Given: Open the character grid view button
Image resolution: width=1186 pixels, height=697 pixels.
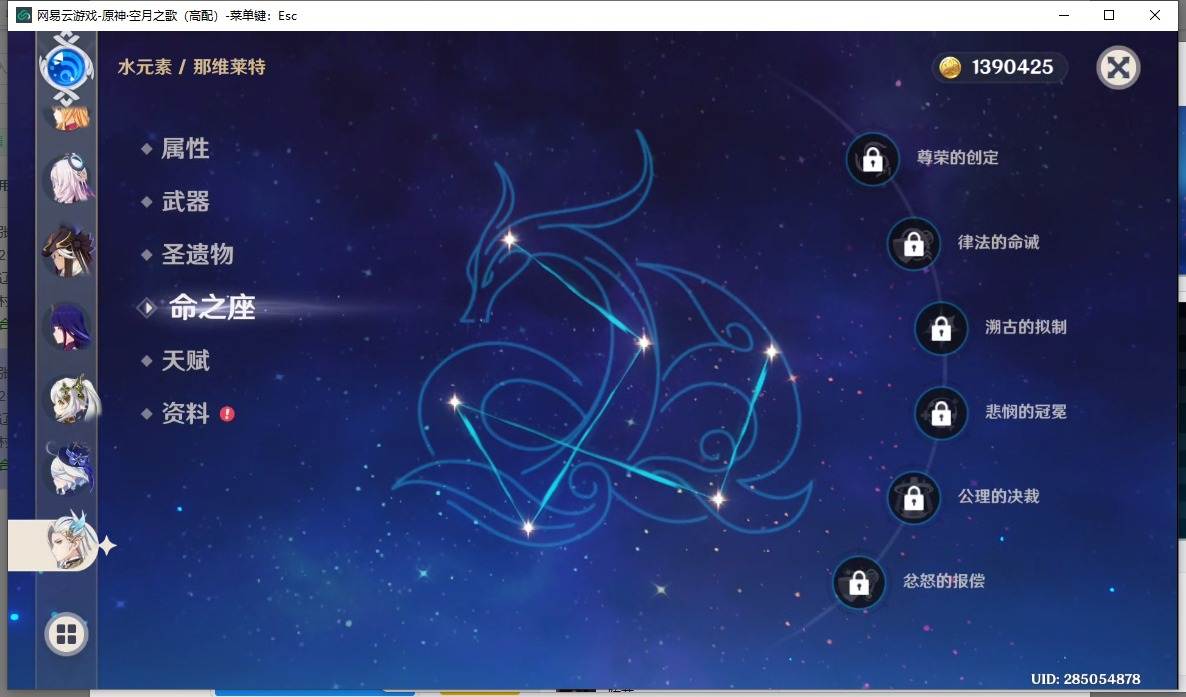Looking at the screenshot, I should coord(67,634).
